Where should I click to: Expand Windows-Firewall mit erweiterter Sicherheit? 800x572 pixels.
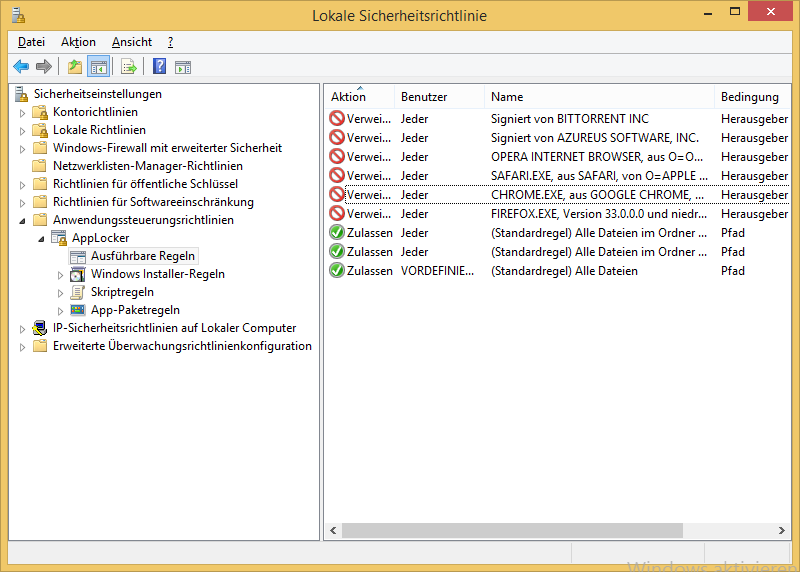click(x=22, y=149)
